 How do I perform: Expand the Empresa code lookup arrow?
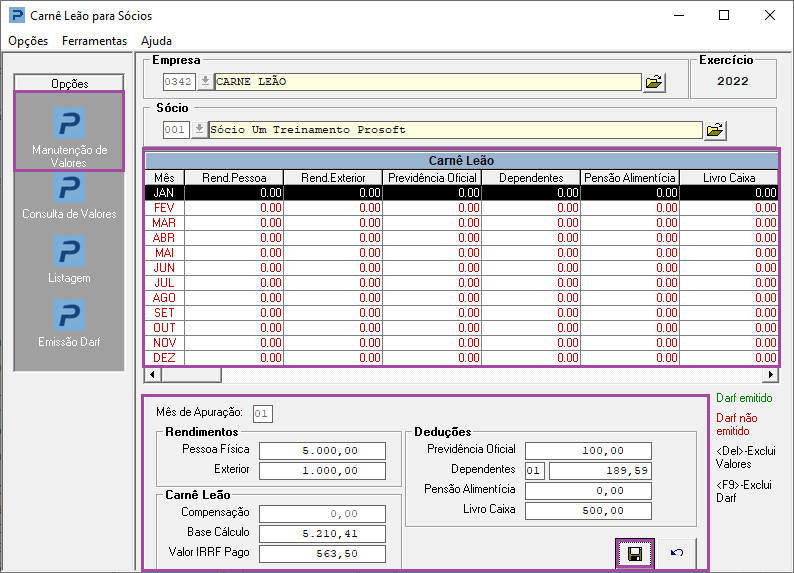(x=205, y=81)
